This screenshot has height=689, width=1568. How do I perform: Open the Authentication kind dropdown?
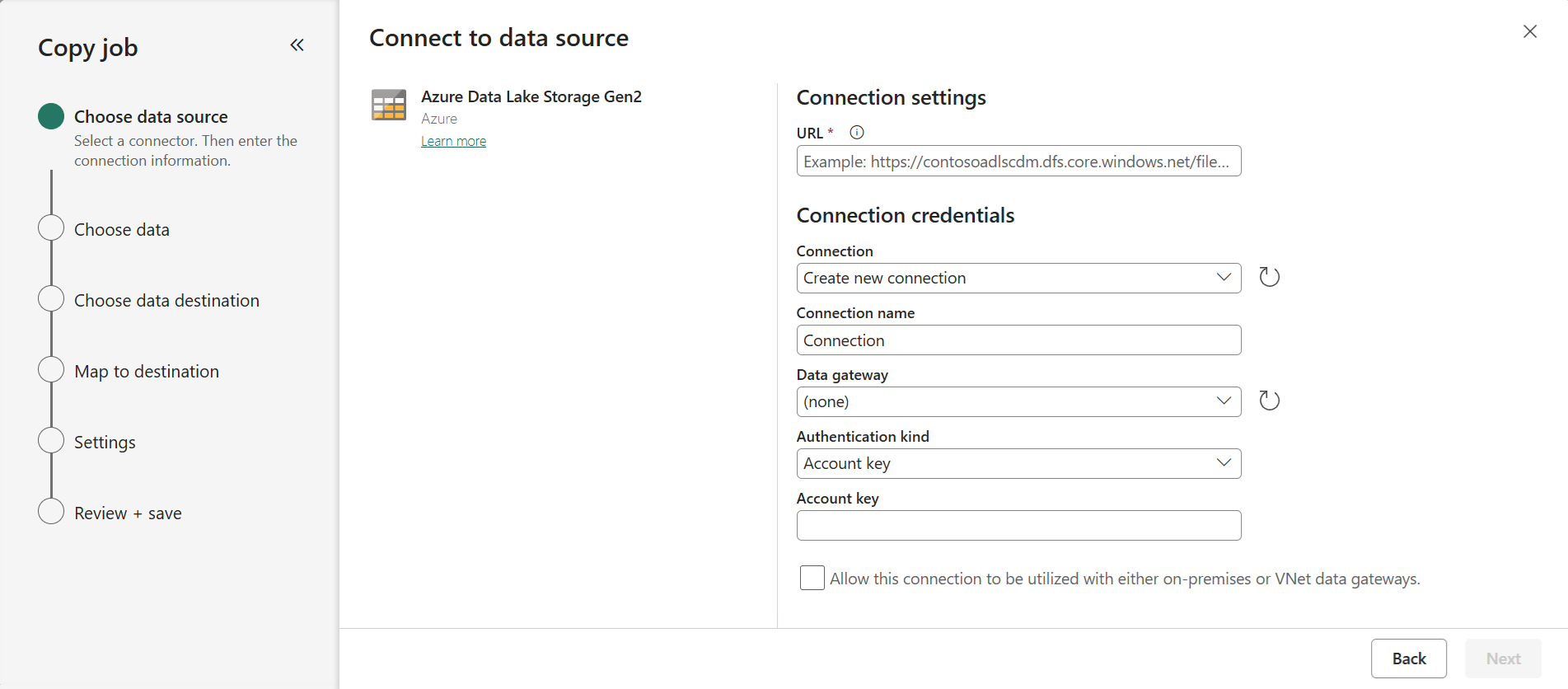point(1018,463)
